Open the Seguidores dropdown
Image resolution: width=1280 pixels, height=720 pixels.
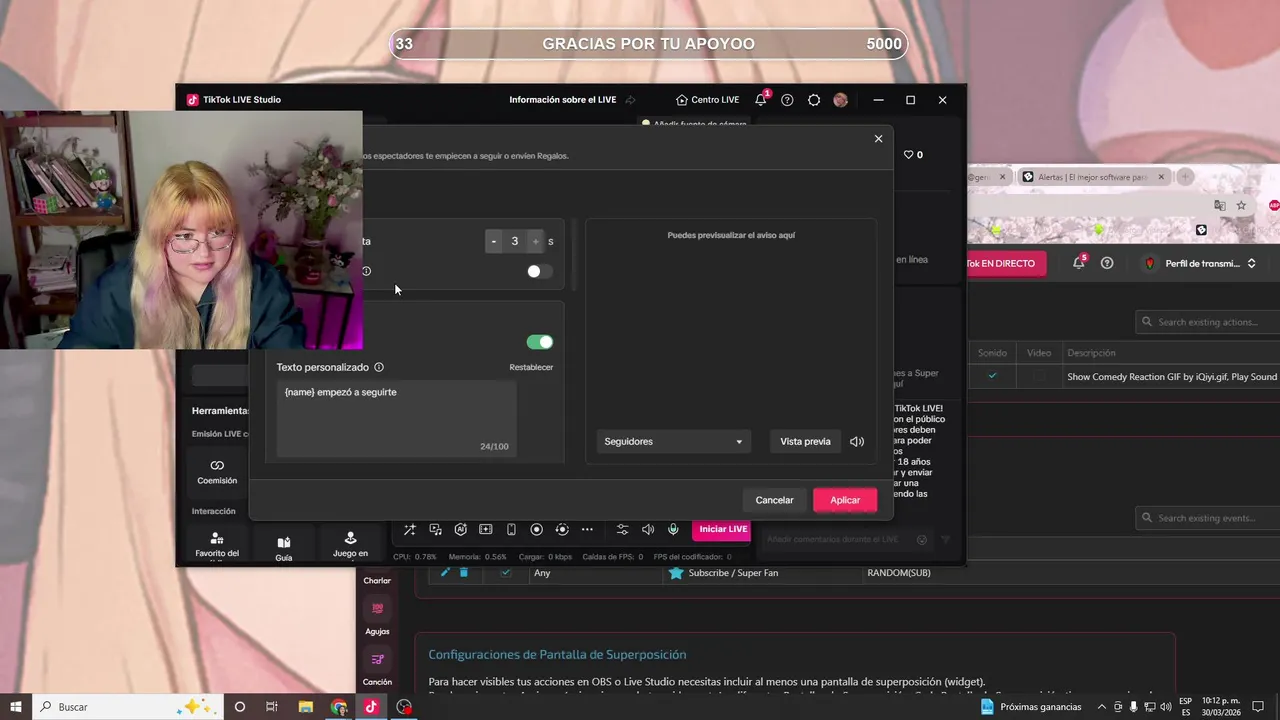coord(673,441)
